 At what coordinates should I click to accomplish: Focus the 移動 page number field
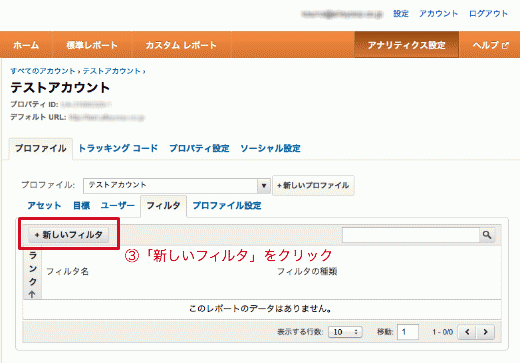point(408,332)
